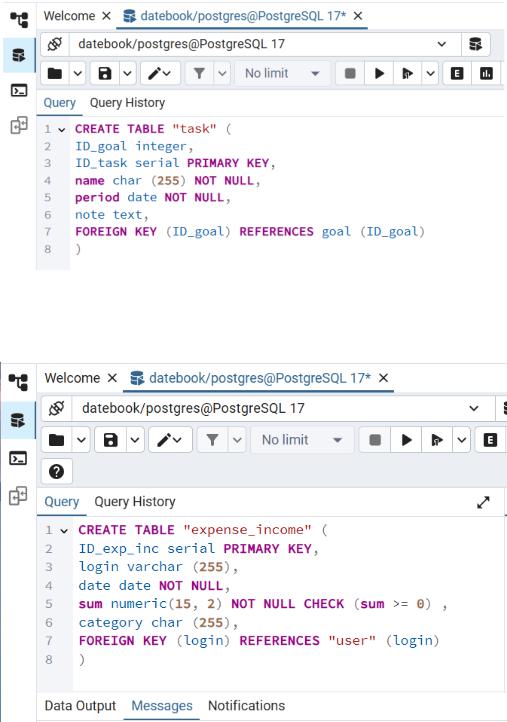This screenshot has height=722, width=507.
Task: Switch to Welcome tab in task-table window
Action: coord(69,16)
